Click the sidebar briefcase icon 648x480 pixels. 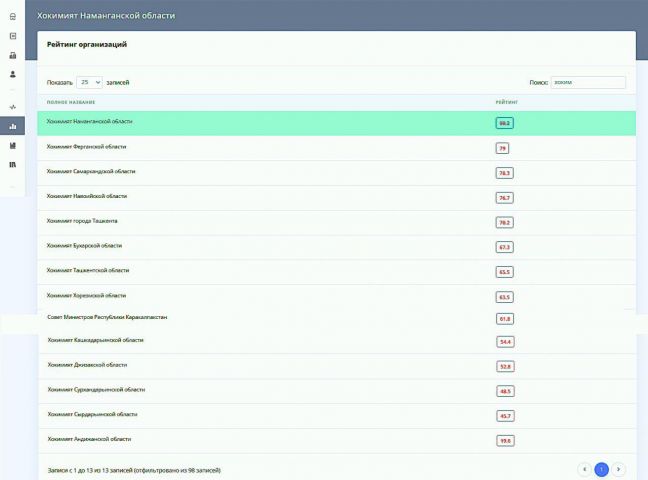pos(12,55)
